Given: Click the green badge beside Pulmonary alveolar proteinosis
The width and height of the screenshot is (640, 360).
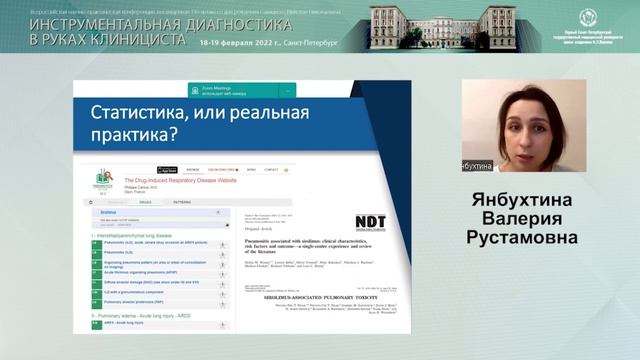Looking at the screenshot, I should 97,304.
